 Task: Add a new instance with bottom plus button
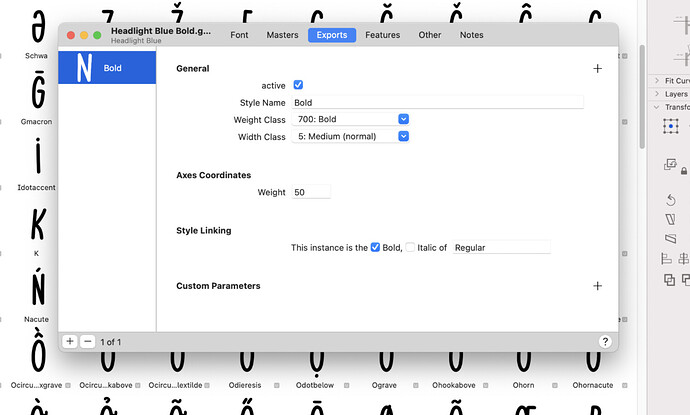point(70,342)
